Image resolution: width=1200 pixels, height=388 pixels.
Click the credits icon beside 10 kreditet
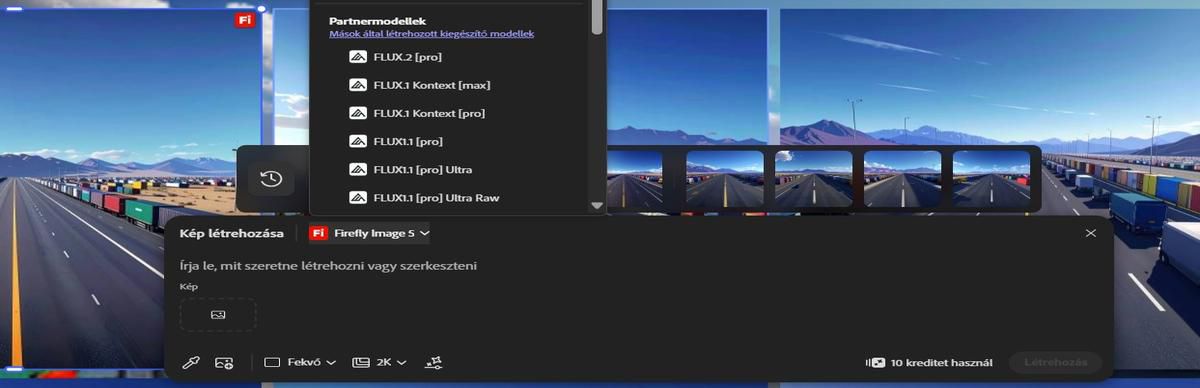click(877, 362)
